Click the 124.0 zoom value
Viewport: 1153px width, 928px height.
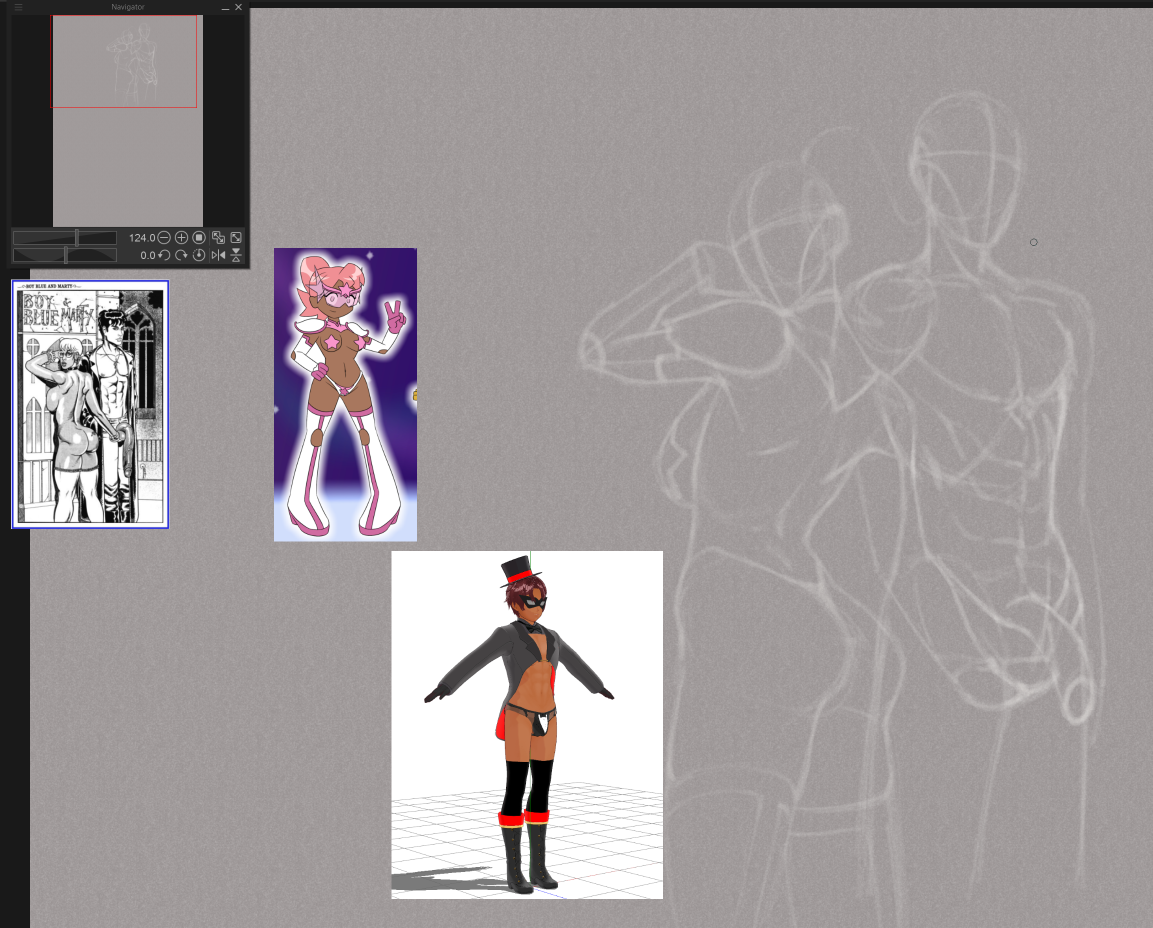(142, 238)
